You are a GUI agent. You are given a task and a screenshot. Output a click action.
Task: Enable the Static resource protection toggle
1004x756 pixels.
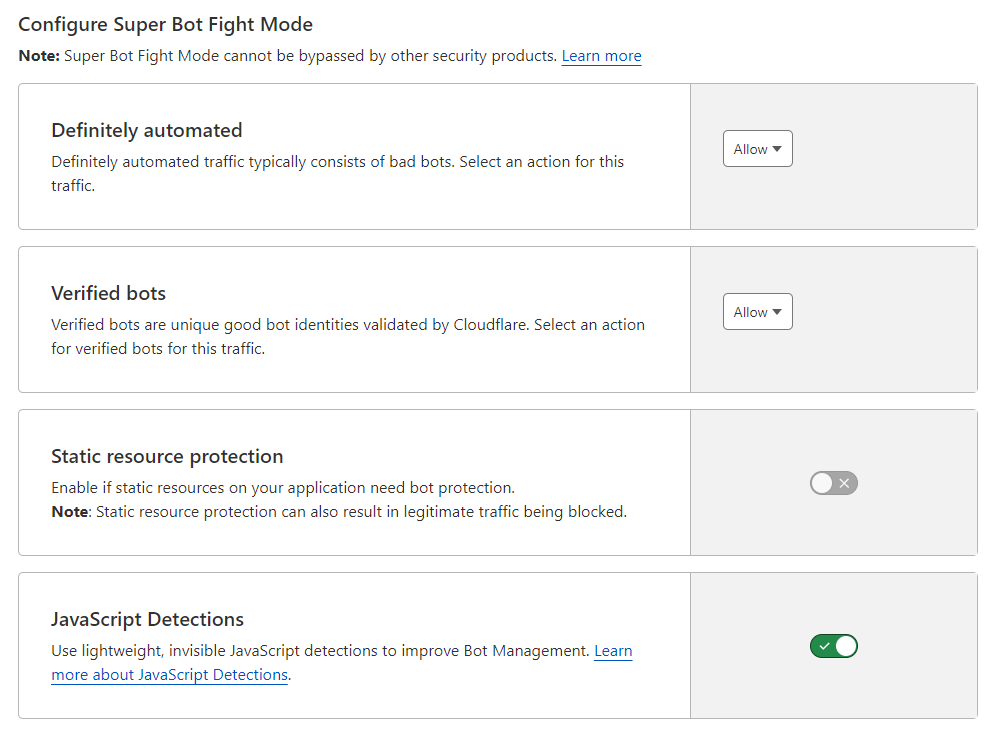tap(833, 484)
